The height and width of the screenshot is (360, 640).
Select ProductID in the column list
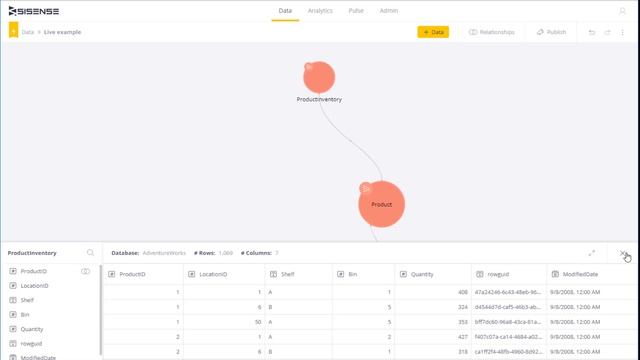34,271
